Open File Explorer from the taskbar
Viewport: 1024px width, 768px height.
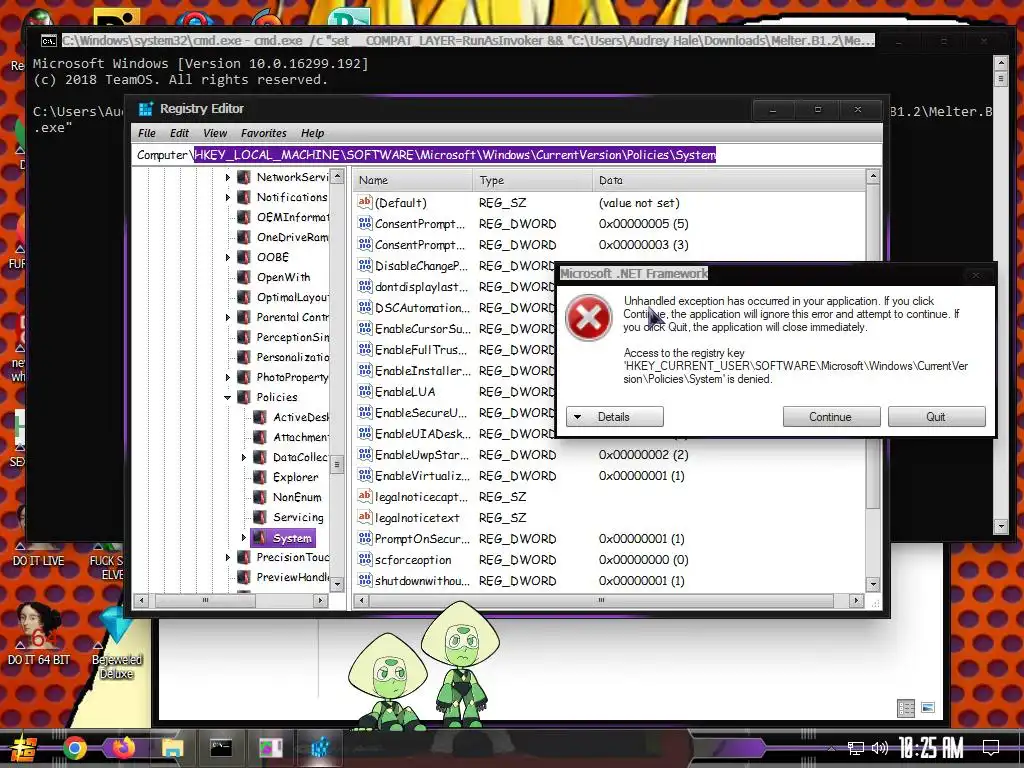pyautogui.click(x=172, y=748)
